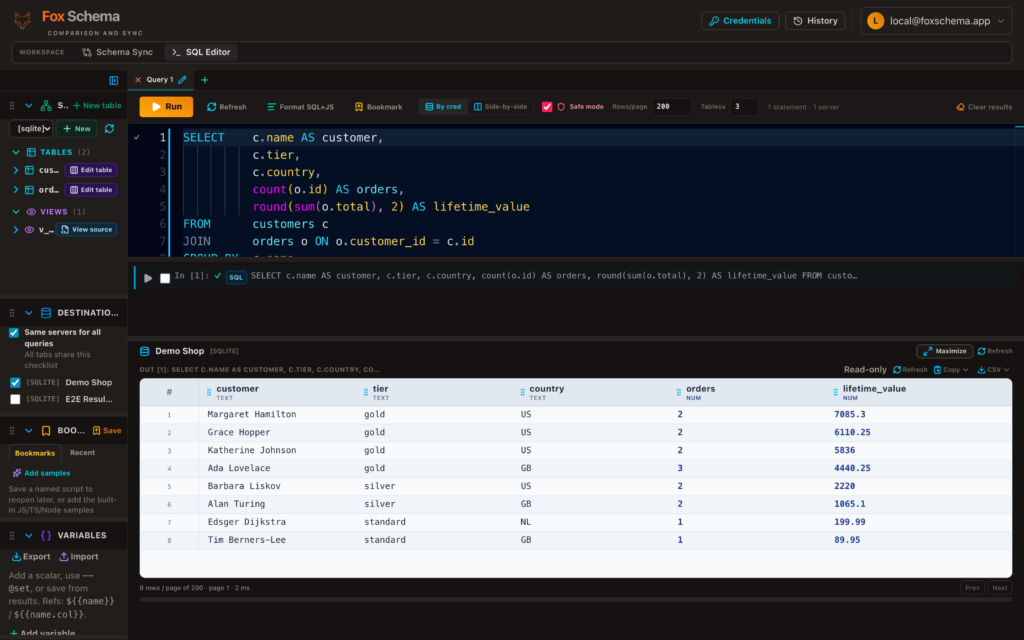The width and height of the screenshot is (1024, 640).
Task: Edit the Tables≥ number field
Action: point(744,106)
